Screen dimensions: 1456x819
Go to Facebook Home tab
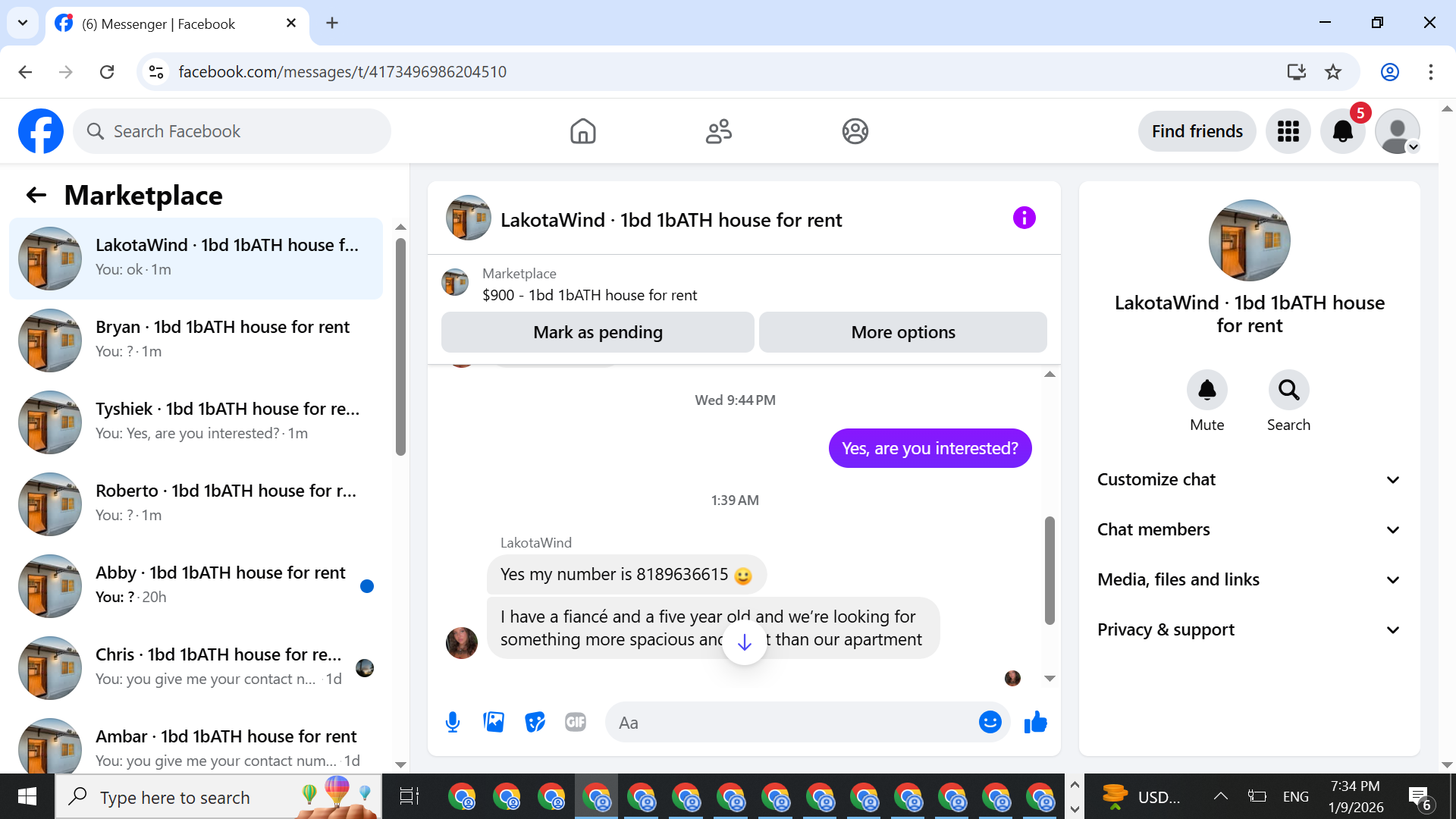point(582,131)
